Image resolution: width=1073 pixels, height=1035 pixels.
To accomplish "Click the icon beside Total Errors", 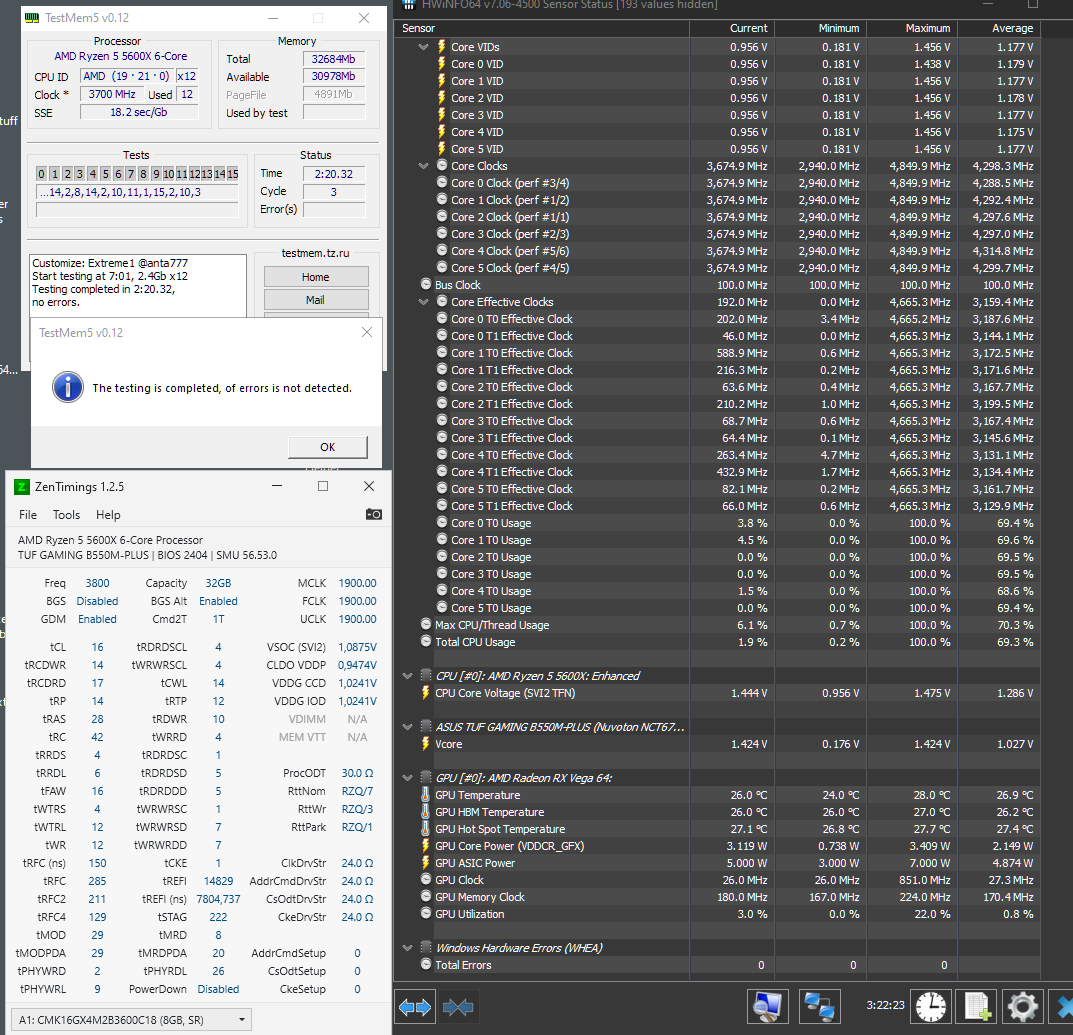I will click(426, 964).
